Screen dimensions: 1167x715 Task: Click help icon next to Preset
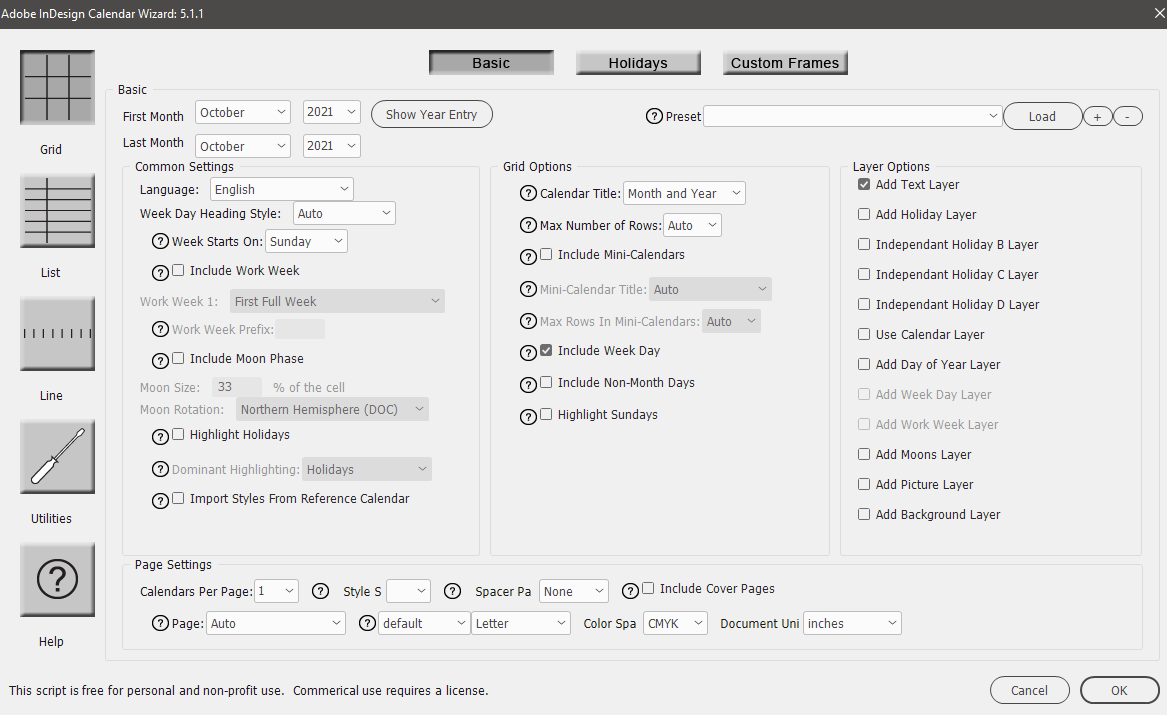point(654,116)
